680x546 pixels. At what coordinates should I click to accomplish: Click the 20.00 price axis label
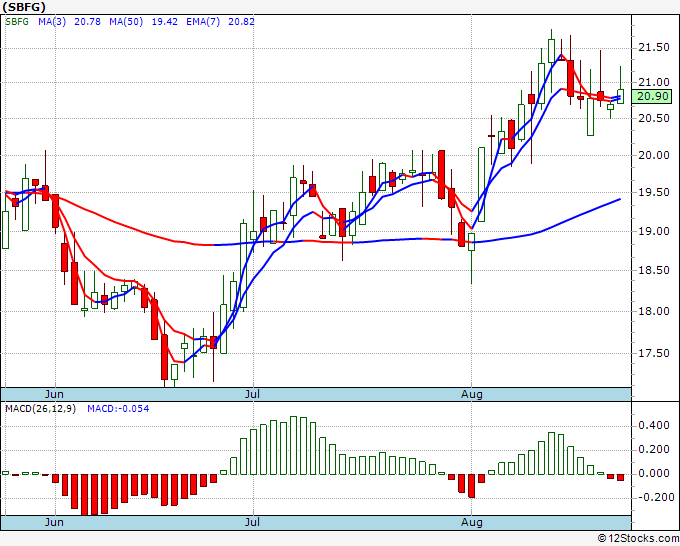654,155
